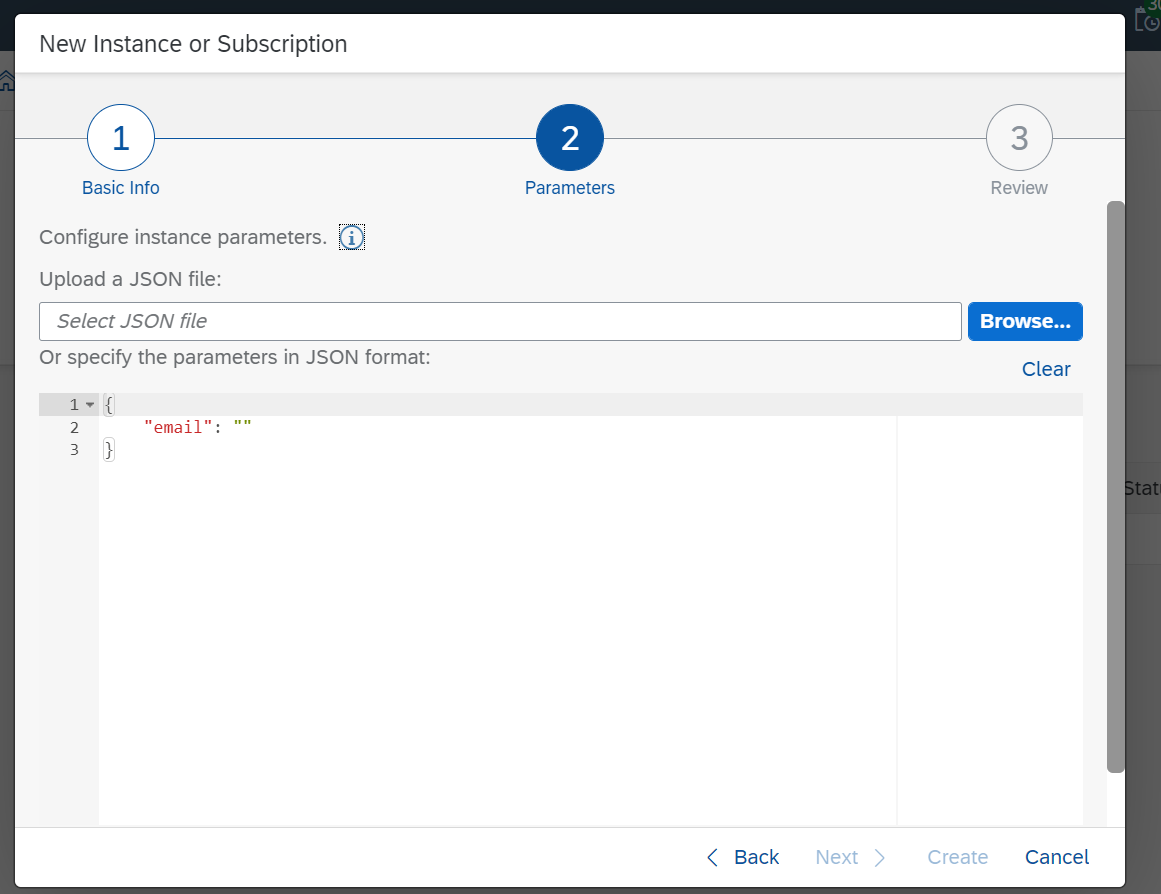Select the Basic Info wizard step
This screenshot has width=1161, height=894.
tap(120, 187)
